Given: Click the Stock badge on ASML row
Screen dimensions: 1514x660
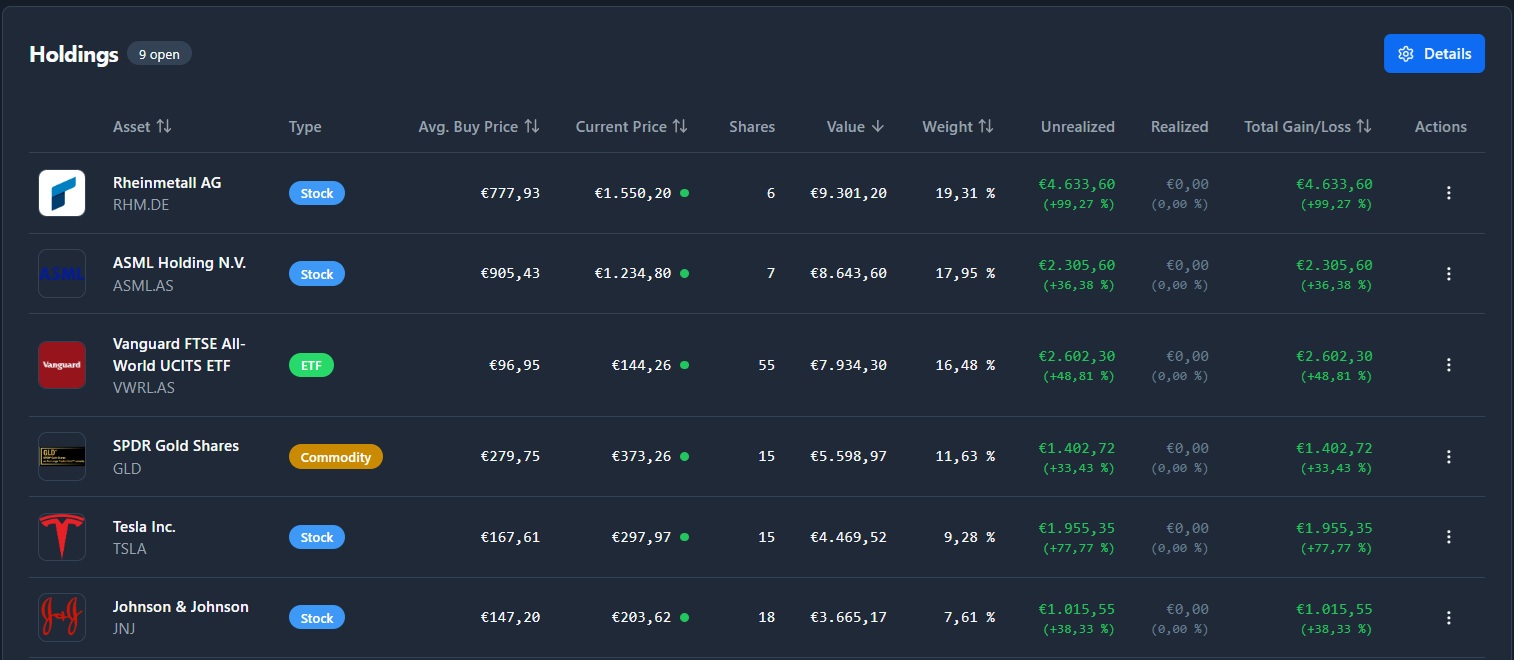Looking at the screenshot, I should click(x=317, y=273).
